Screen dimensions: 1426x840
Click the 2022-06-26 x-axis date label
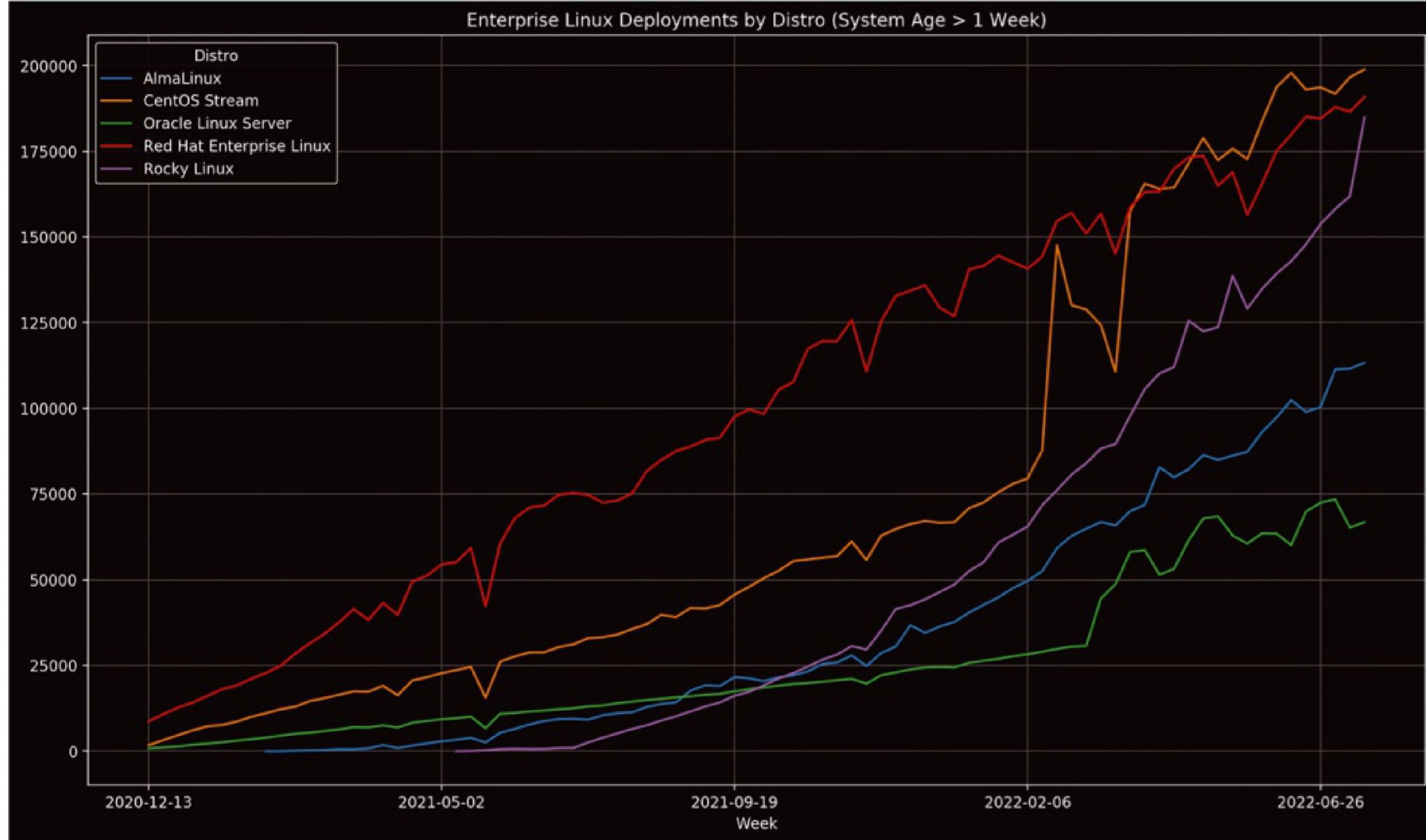click(1321, 803)
